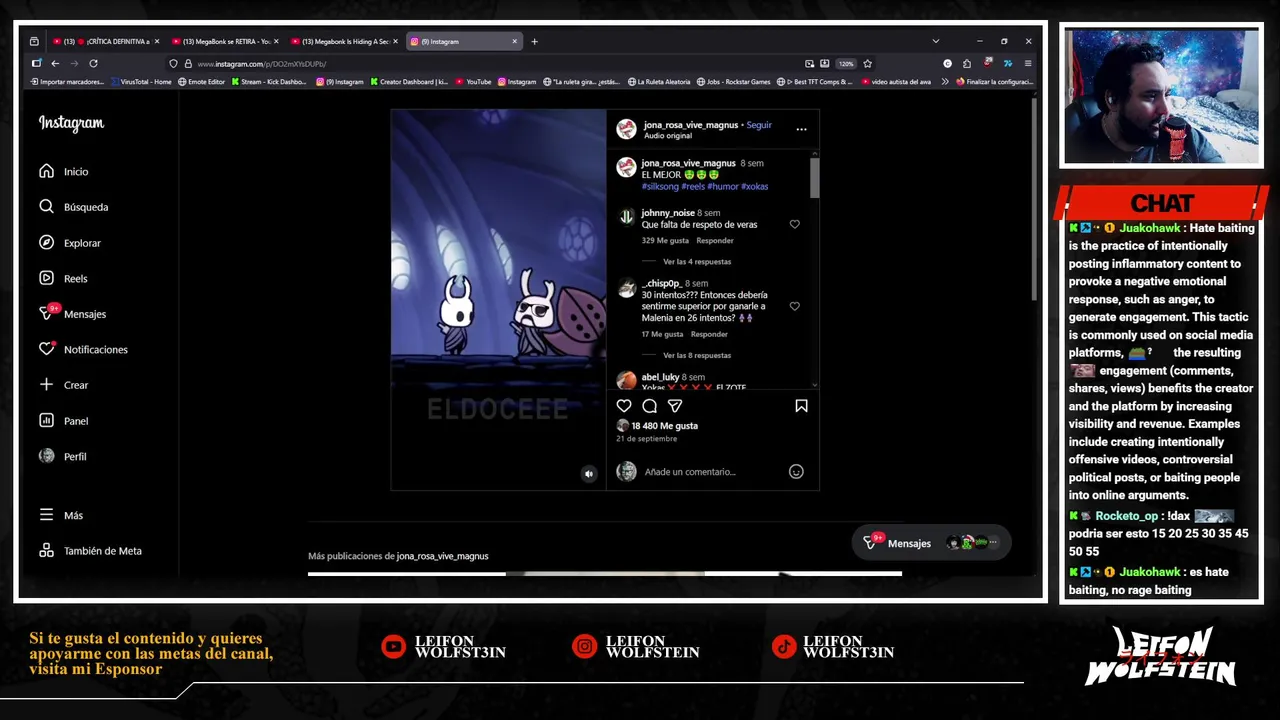Open La Ruleta Aleatoria bookmark
1280x720 pixels.
click(x=658, y=82)
